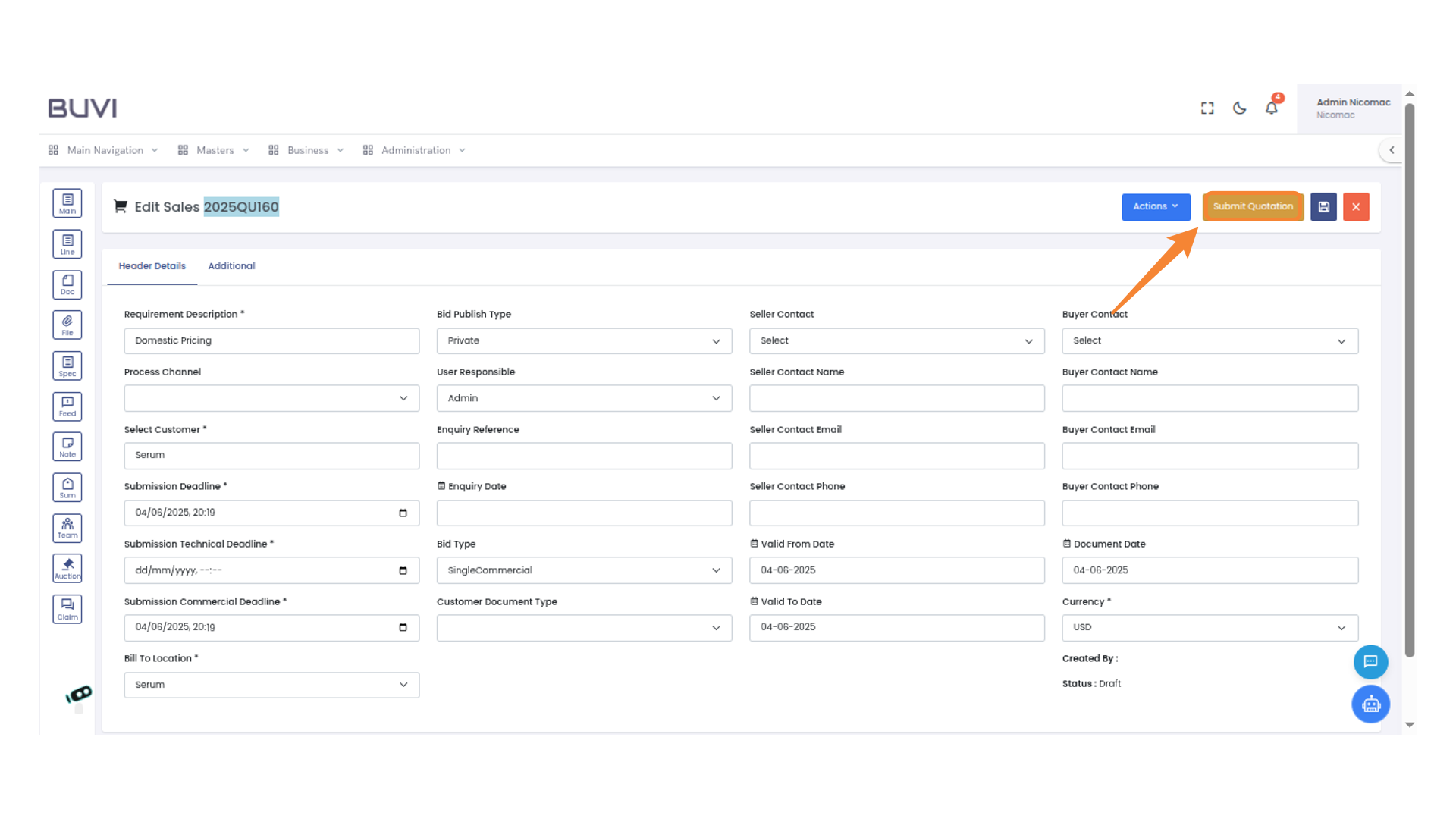
Task: Expand the Bid Publish Type dropdown
Action: click(x=584, y=341)
